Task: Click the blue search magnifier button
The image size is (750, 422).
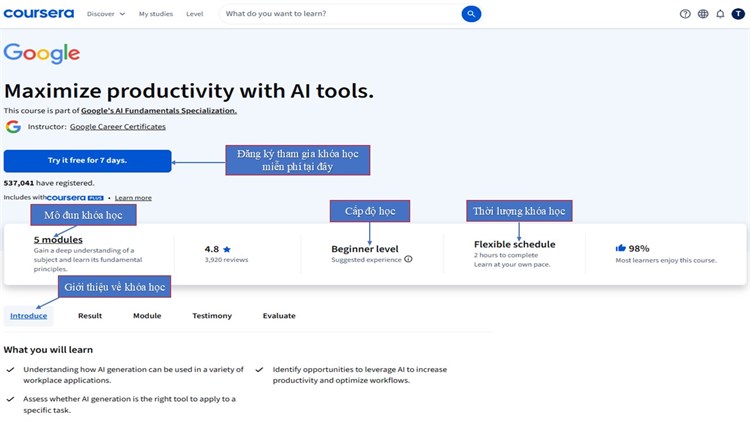Action: click(x=471, y=14)
